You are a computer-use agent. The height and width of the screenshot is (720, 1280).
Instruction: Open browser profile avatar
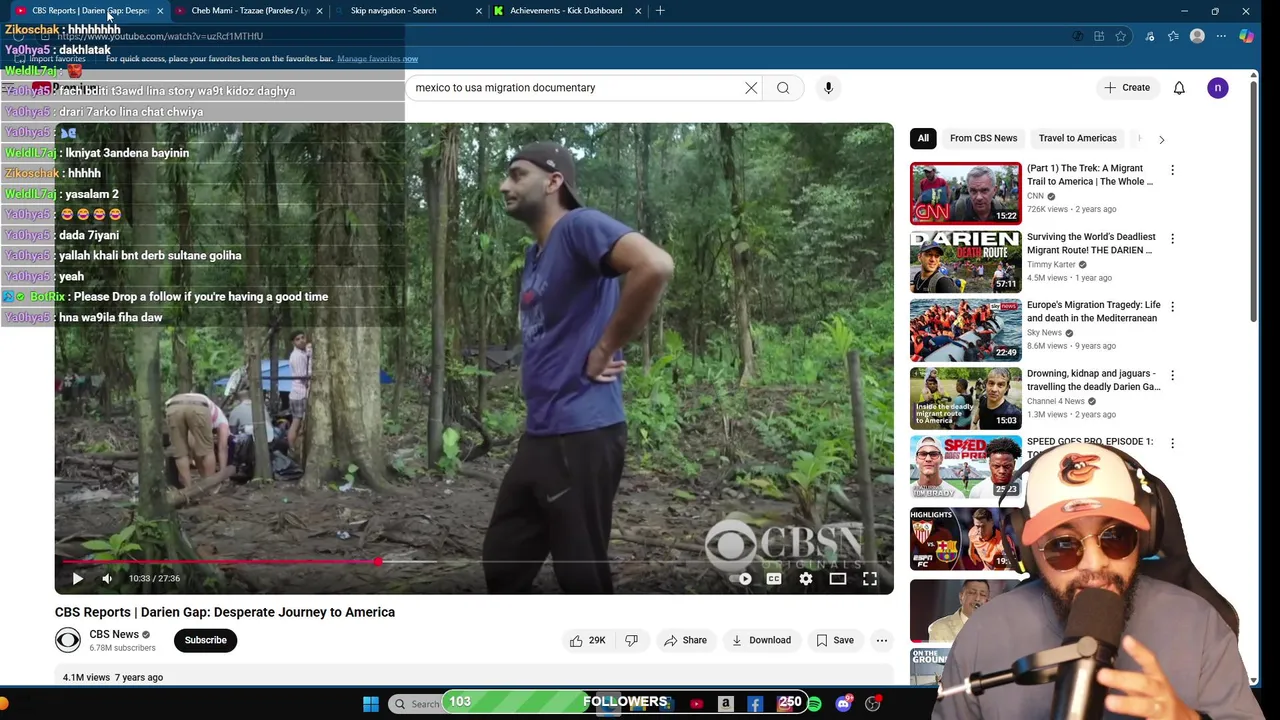[x=1197, y=36]
